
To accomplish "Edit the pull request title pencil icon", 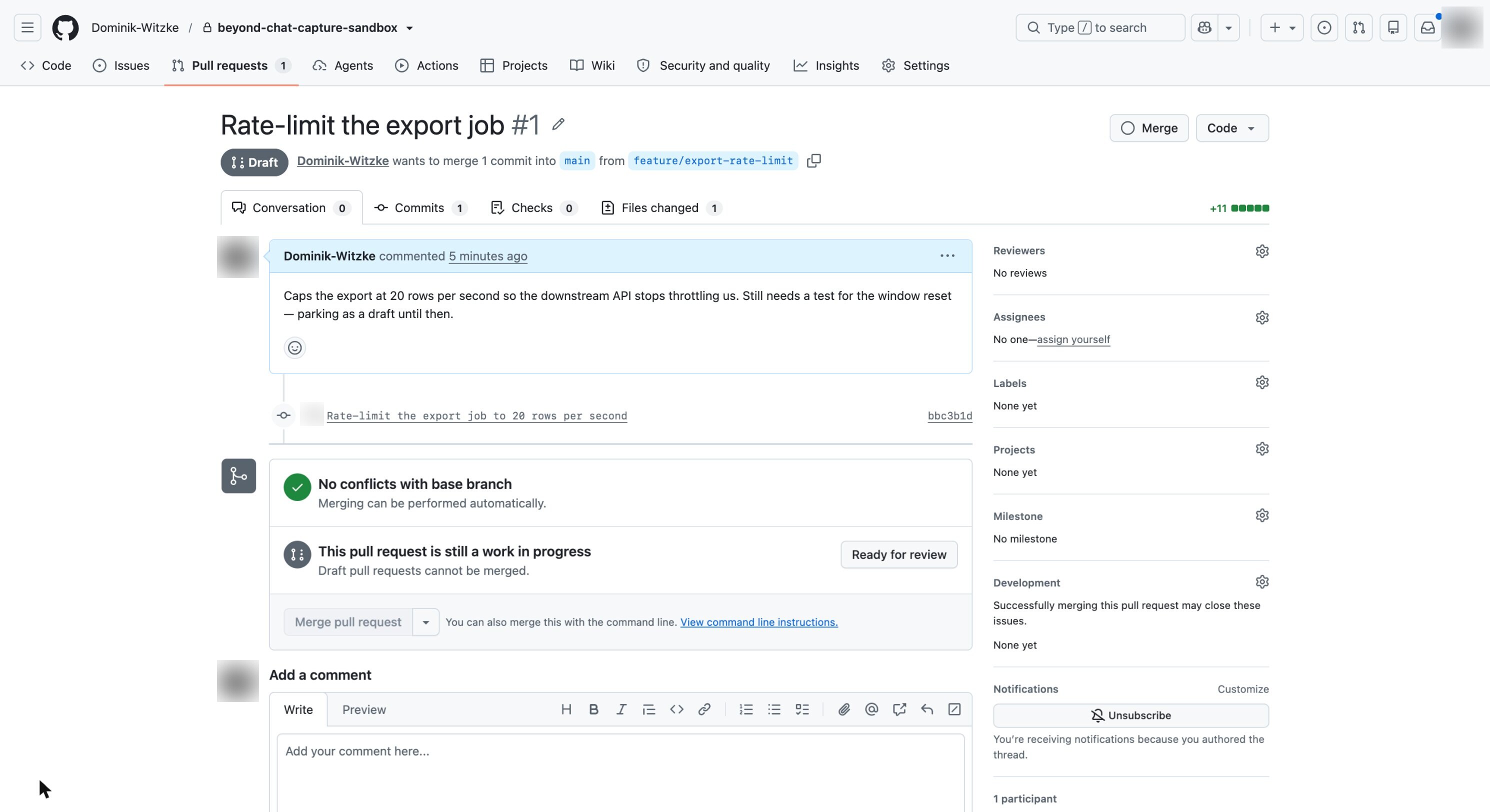I will [x=558, y=124].
